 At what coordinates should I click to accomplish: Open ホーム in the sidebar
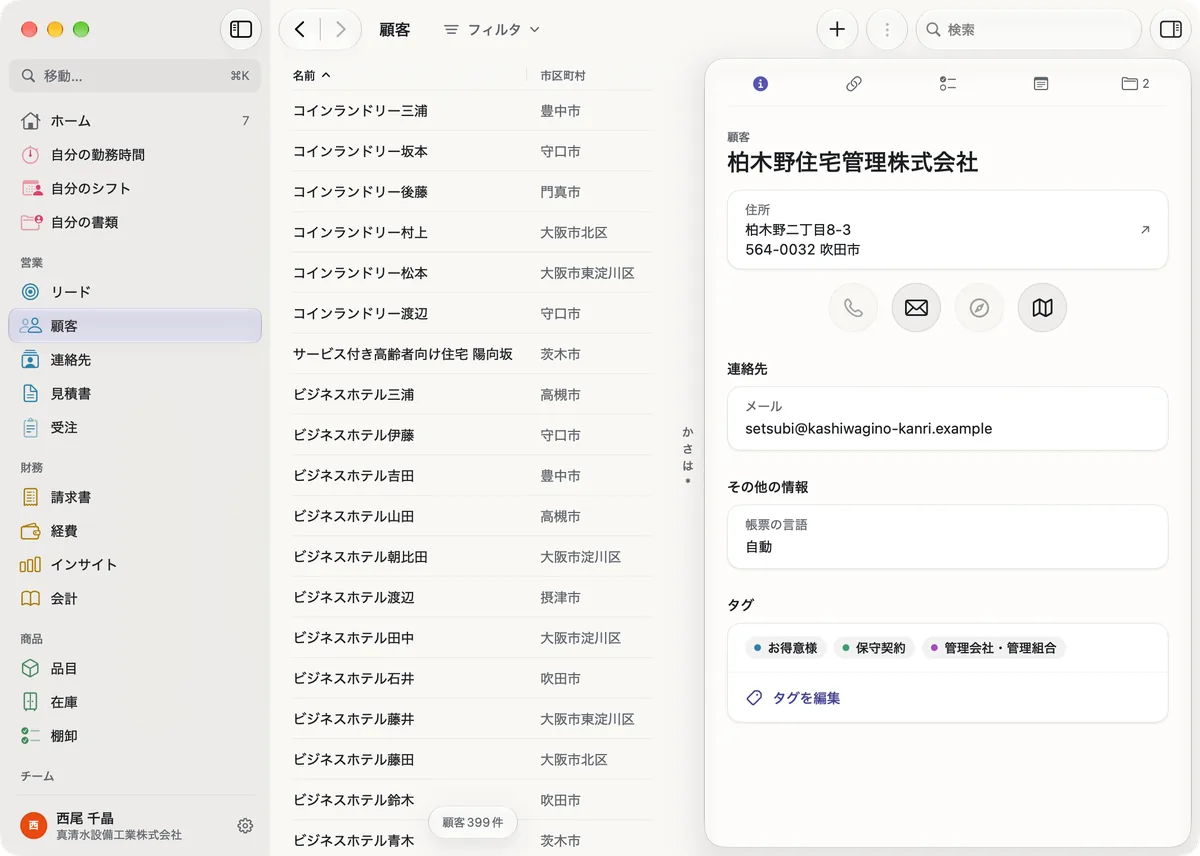135,121
